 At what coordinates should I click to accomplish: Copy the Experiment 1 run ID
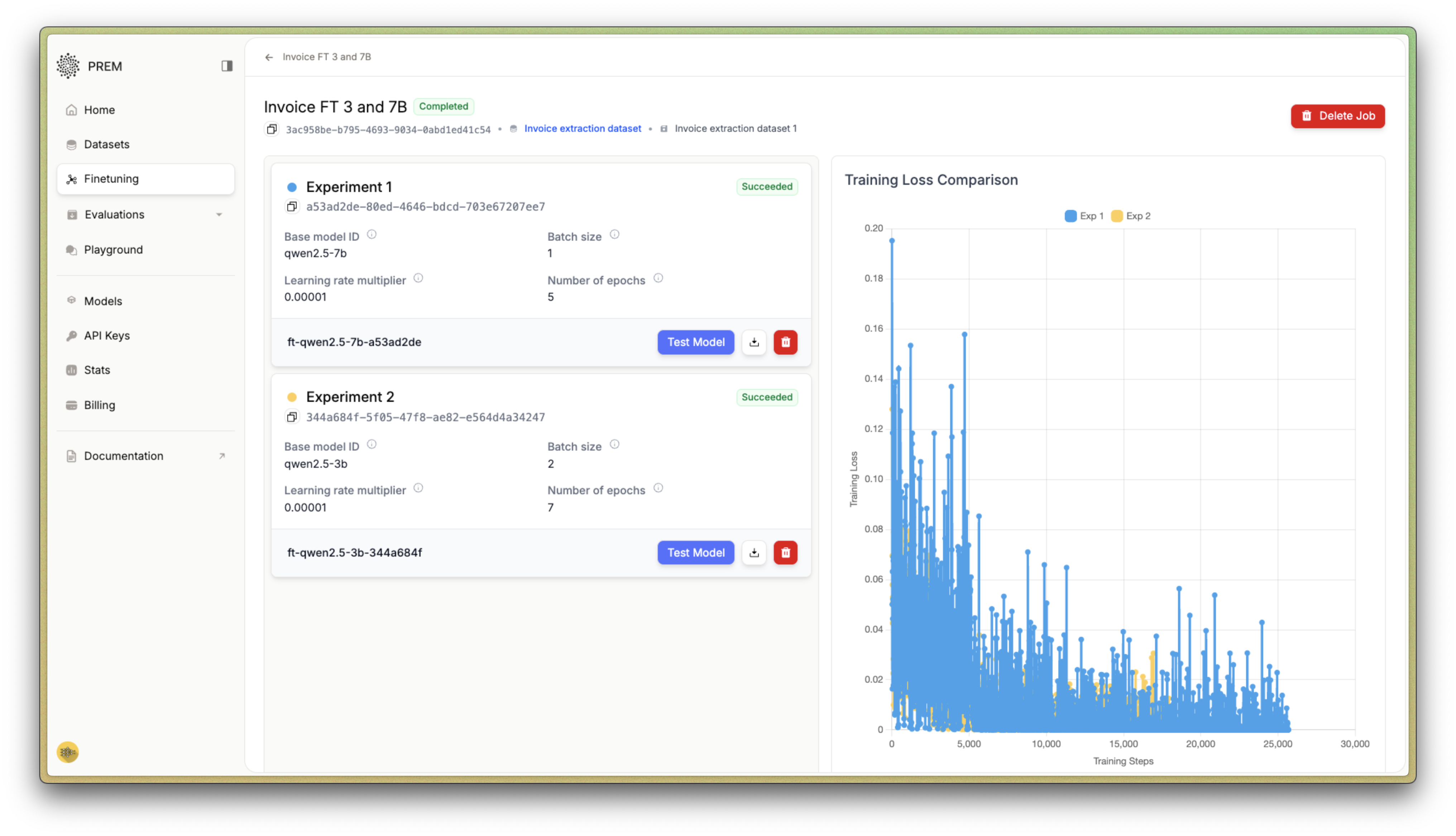pos(293,206)
